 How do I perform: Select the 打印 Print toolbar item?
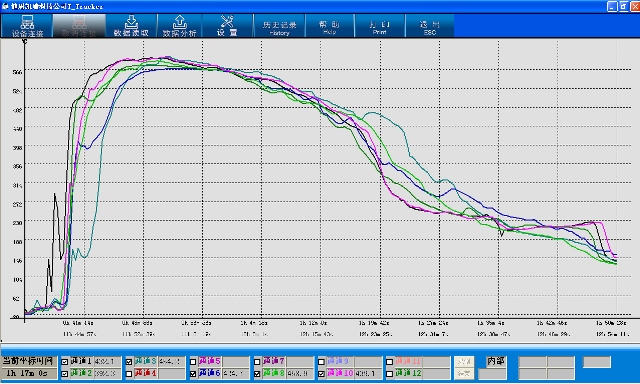click(380, 26)
